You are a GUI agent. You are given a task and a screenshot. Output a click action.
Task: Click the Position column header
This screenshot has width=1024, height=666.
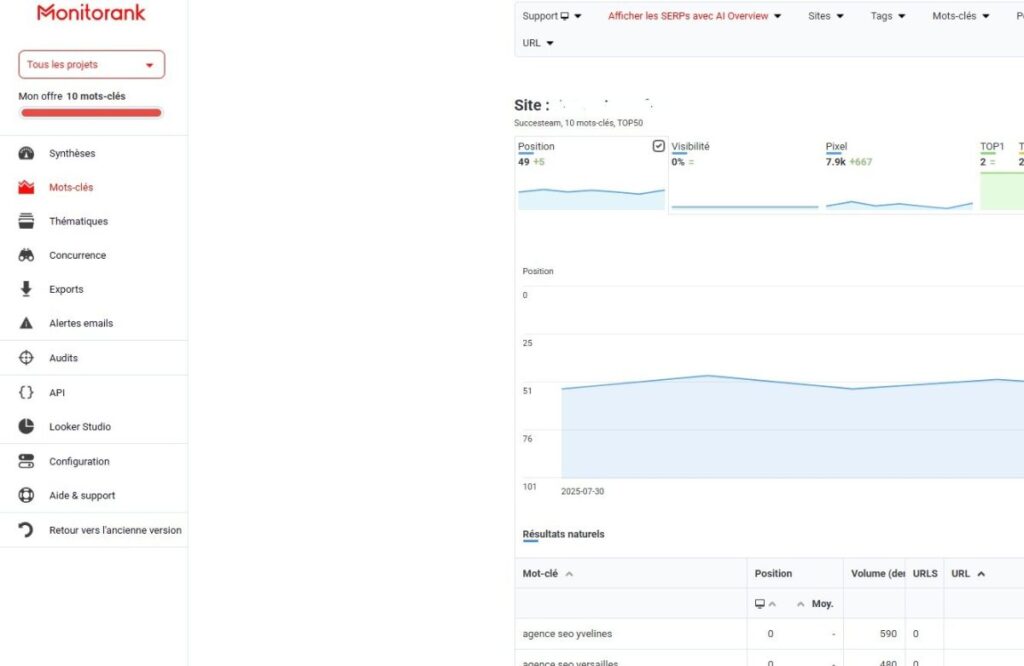coord(773,573)
